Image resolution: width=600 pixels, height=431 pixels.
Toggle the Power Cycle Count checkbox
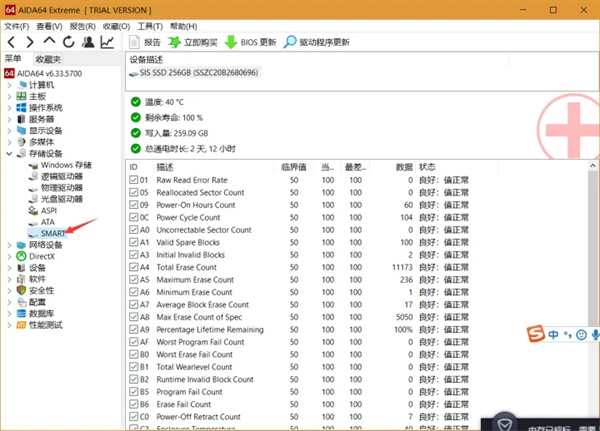tap(135, 217)
